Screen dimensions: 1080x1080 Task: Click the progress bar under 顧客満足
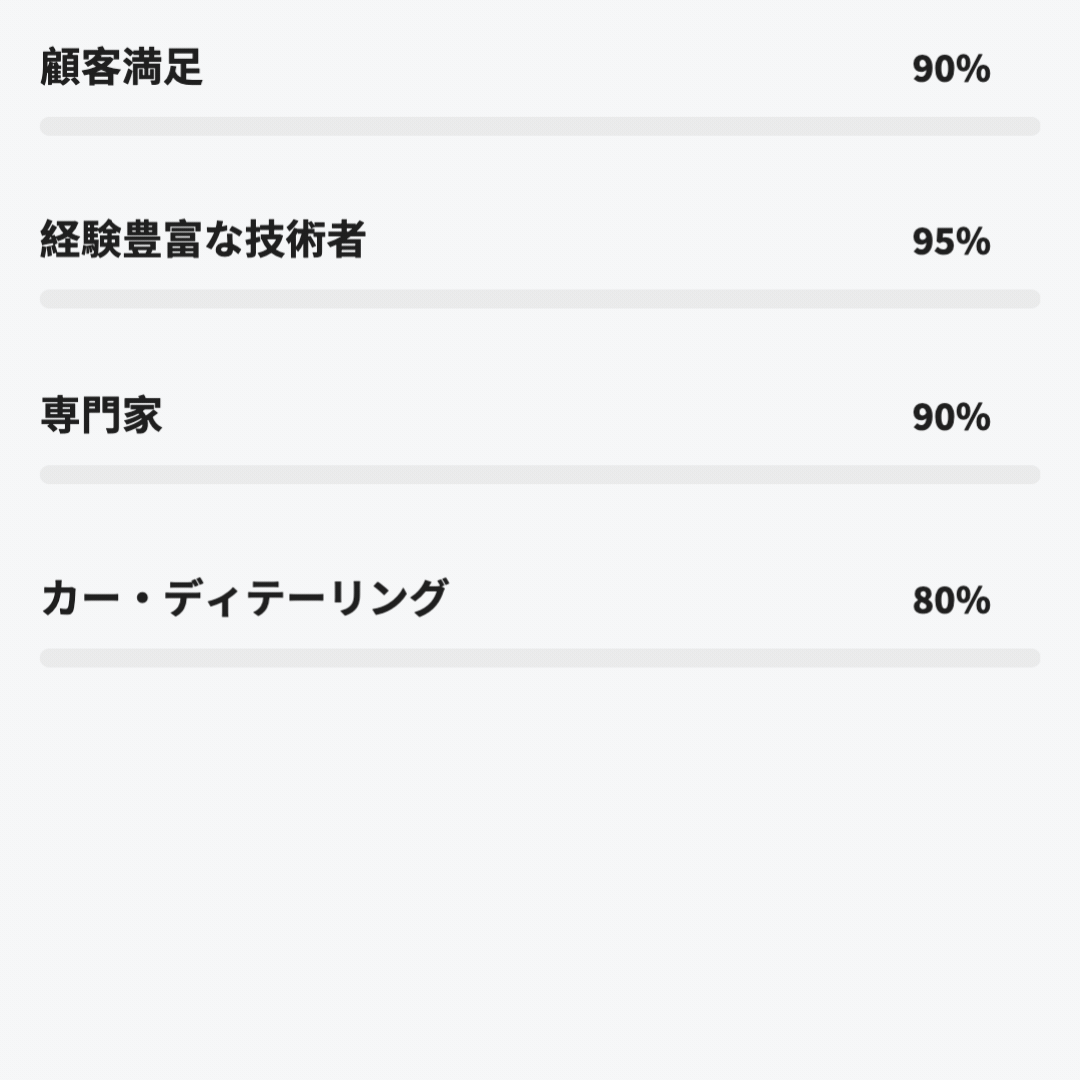click(540, 126)
